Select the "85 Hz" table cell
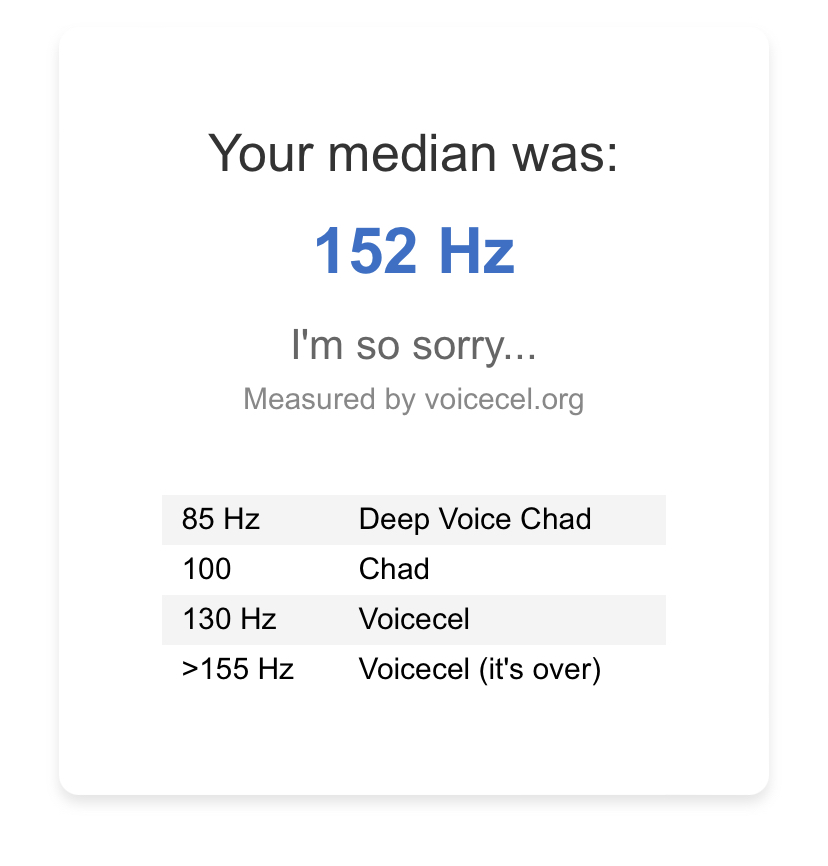This screenshot has height=866, width=828. [x=221, y=519]
